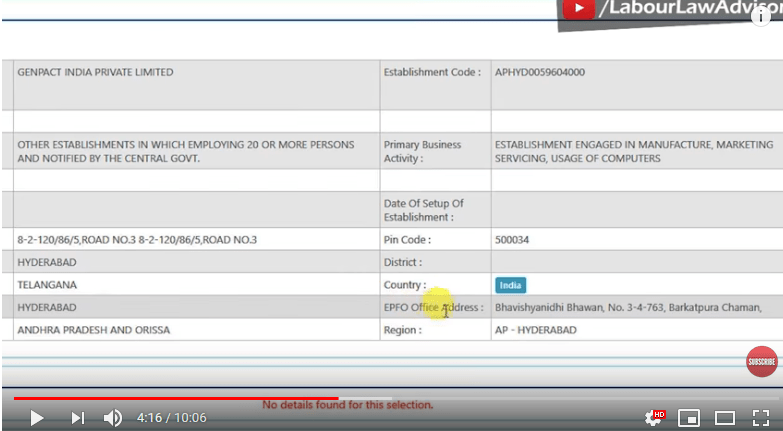Select the AP - HYDERABAD region value
The height and width of the screenshot is (431, 783).
536,330
